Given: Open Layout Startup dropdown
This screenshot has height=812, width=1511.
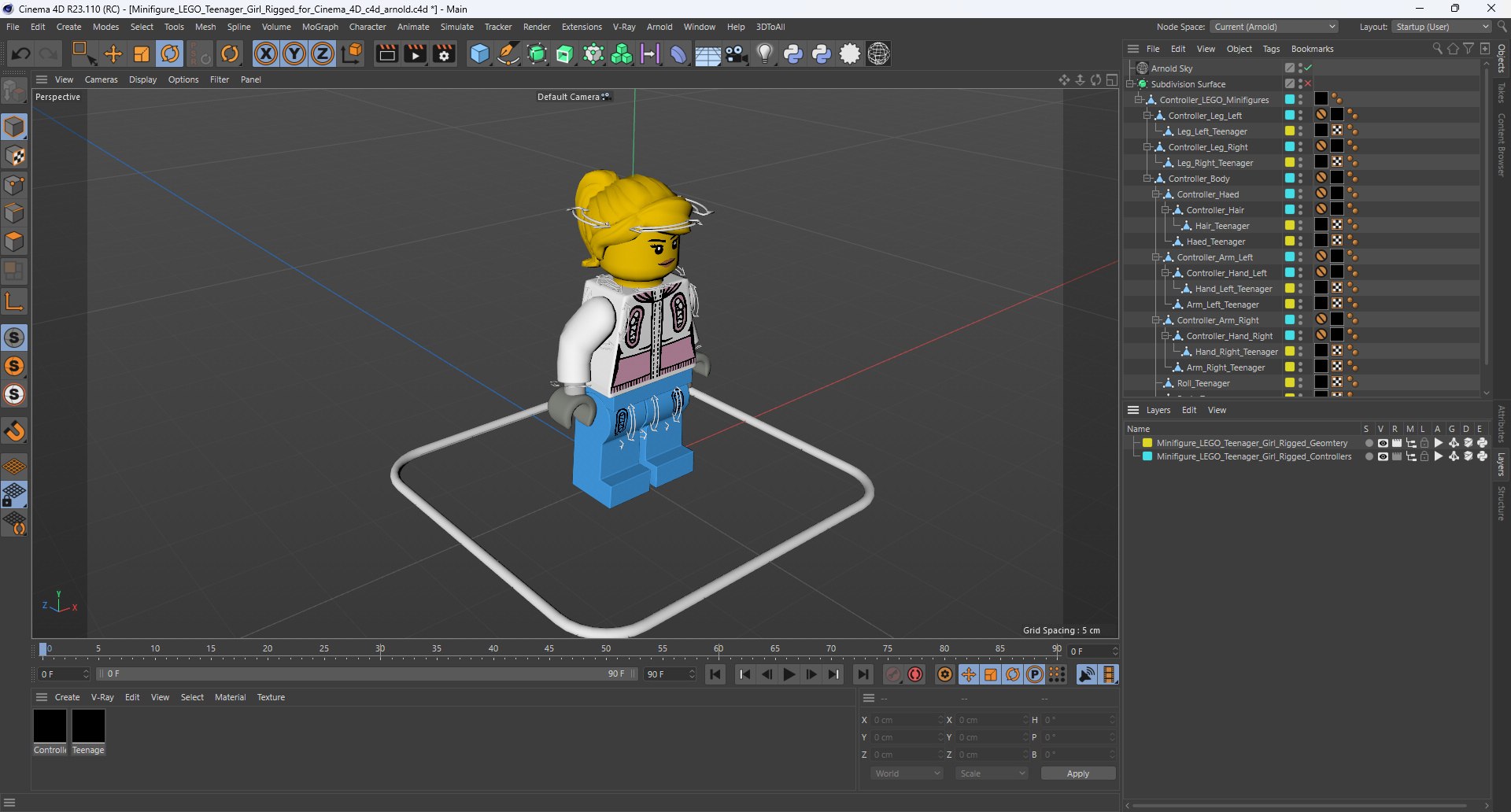Looking at the screenshot, I should [x=1442, y=27].
